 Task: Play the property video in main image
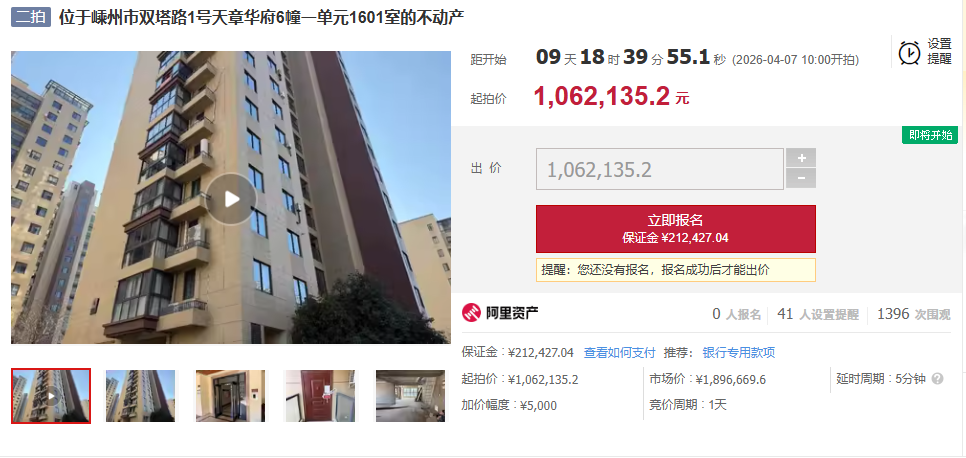(x=231, y=199)
